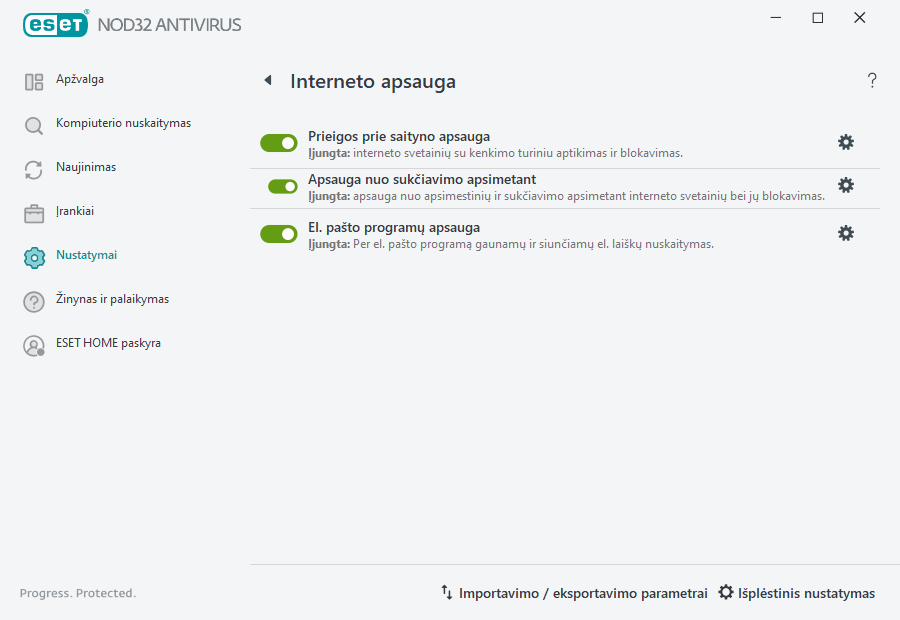
Task: Toggle off Apsauga nuo sukčiavimo apsimetant
Action: coord(279,185)
